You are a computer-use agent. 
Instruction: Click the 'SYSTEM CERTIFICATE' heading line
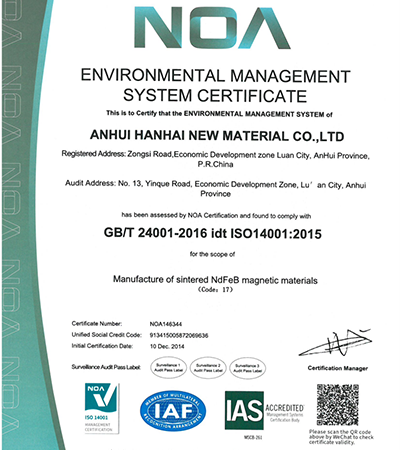tap(215, 95)
